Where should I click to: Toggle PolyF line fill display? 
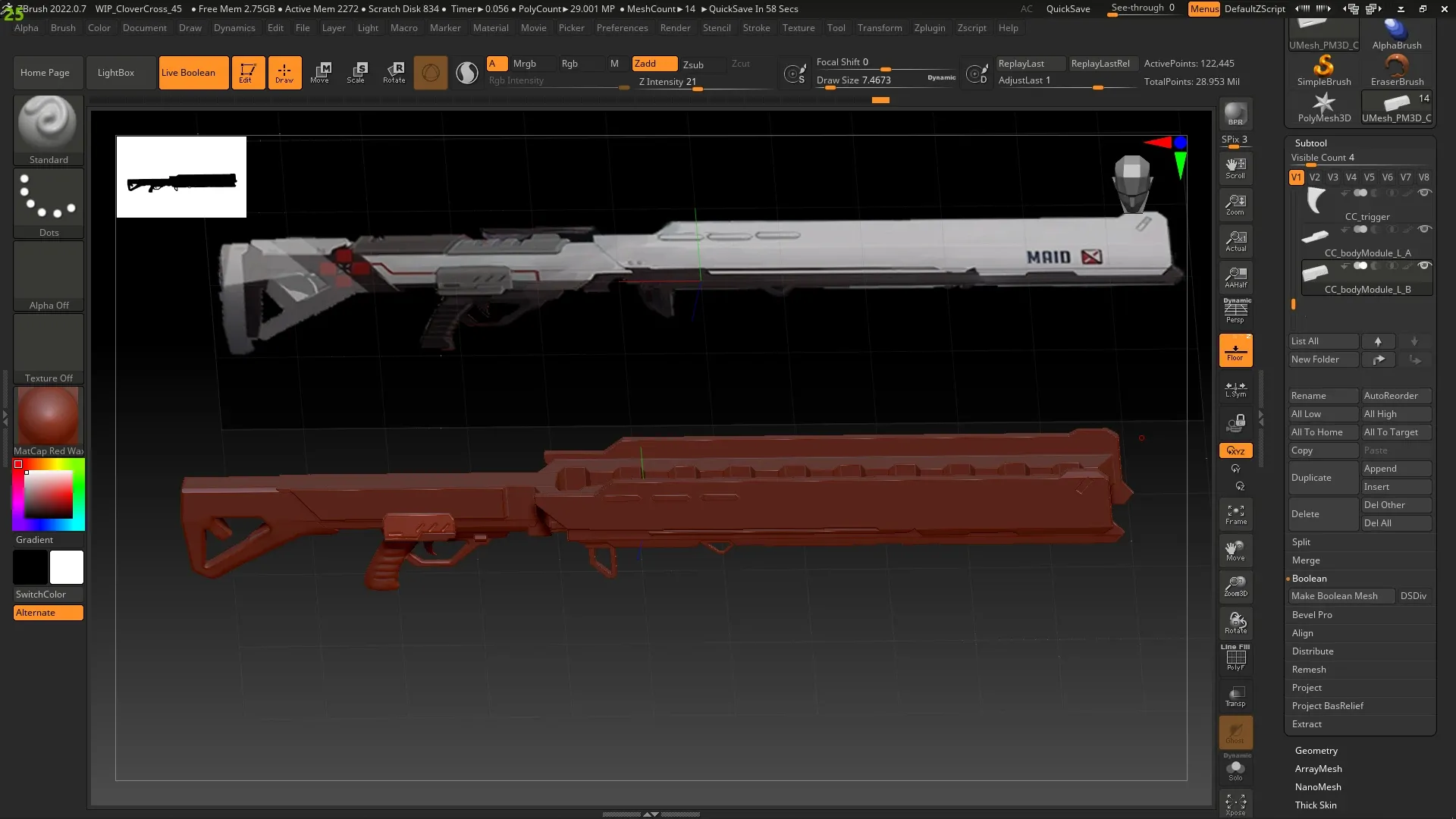pos(1235,658)
